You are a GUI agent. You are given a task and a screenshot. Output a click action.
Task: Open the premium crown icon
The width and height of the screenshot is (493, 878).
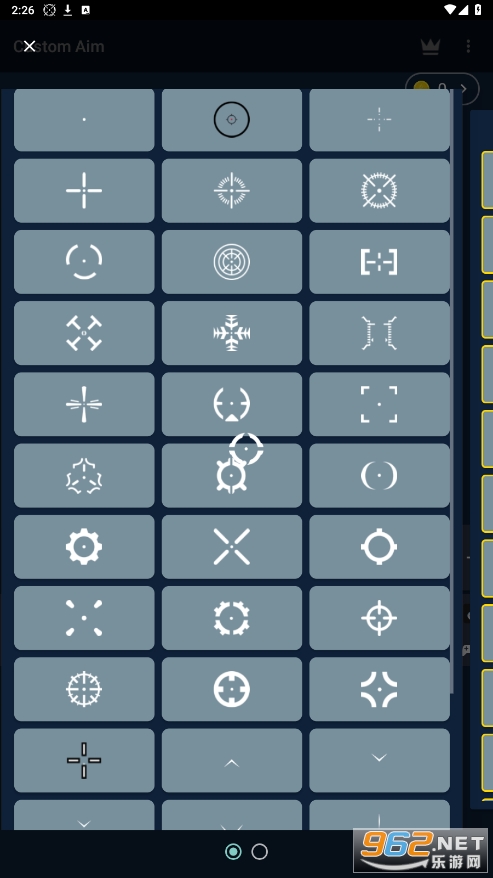tap(430, 46)
